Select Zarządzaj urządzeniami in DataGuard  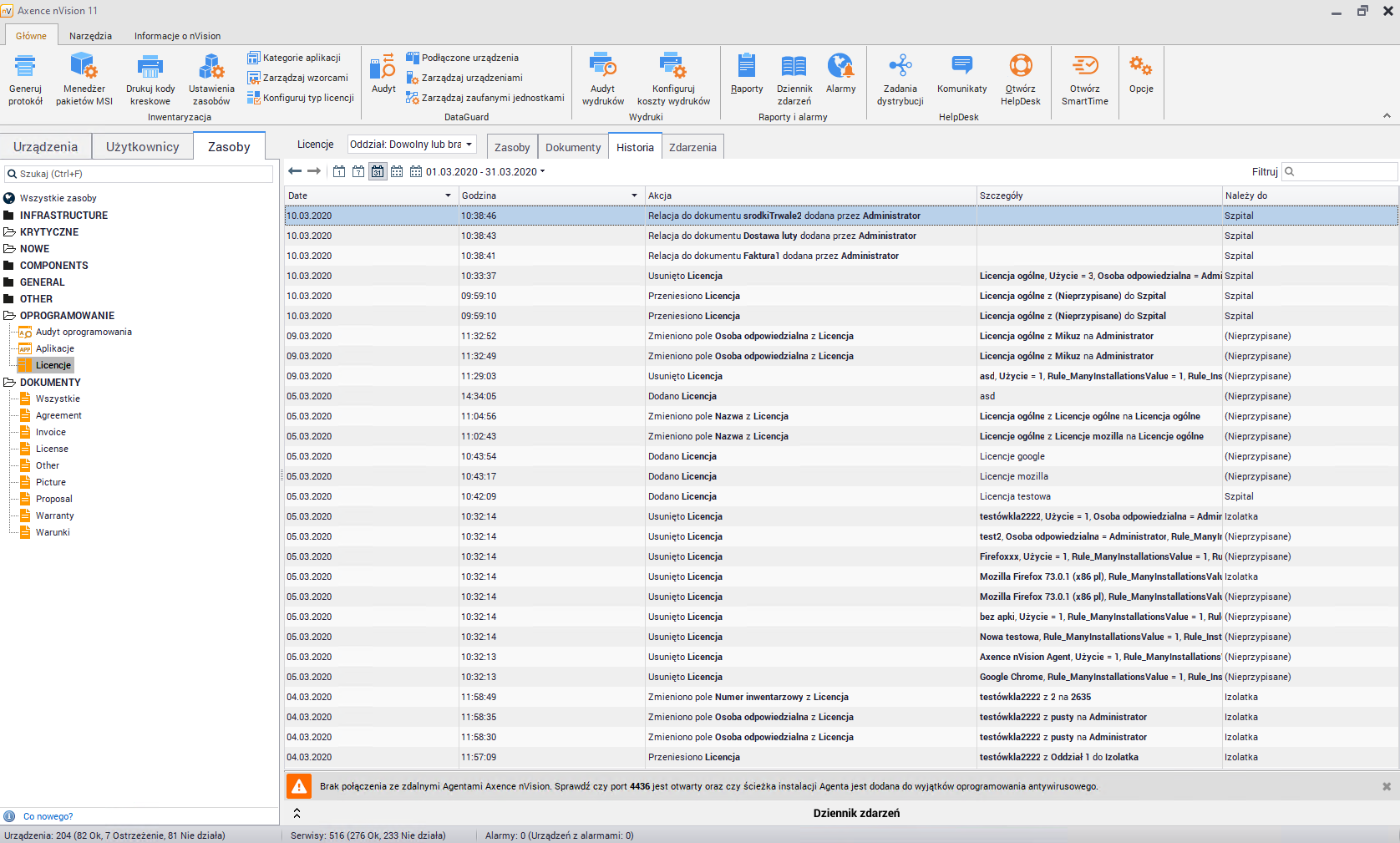tap(471, 78)
